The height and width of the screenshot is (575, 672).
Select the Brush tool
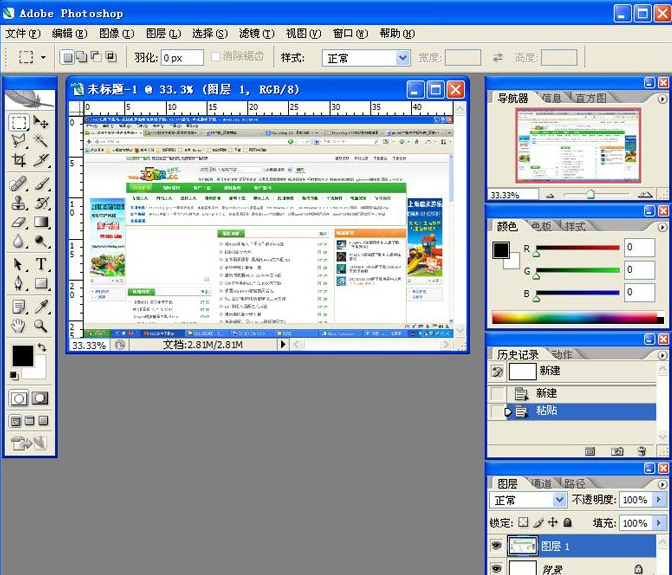pos(41,184)
